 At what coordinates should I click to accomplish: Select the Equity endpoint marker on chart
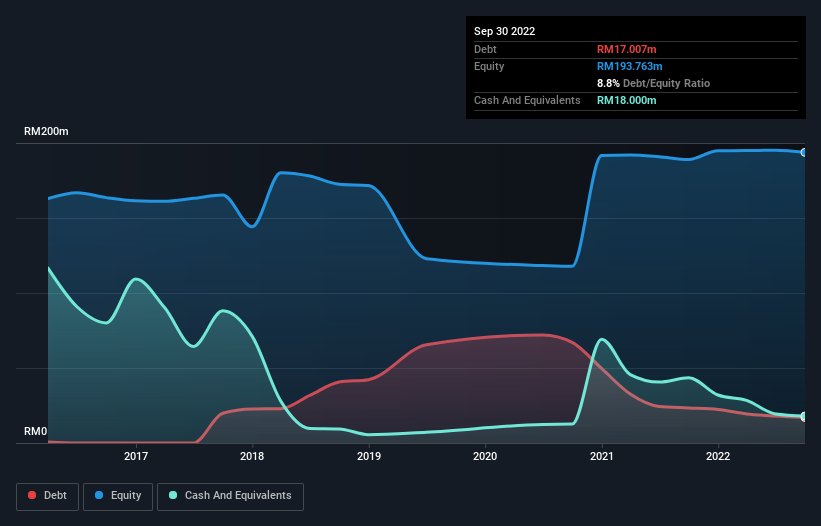(x=804, y=152)
